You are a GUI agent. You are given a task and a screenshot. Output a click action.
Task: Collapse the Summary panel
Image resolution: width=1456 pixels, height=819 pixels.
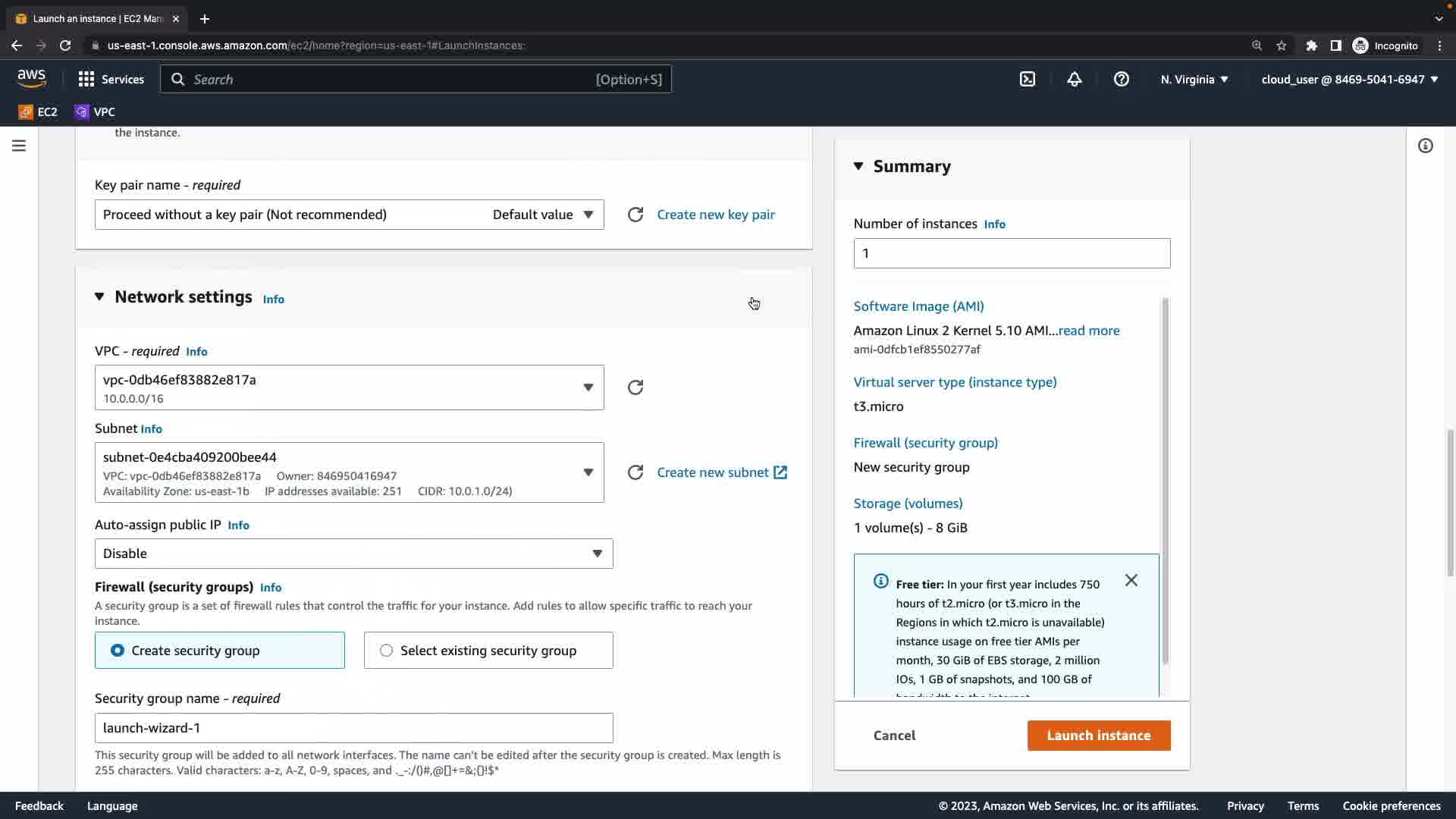(x=858, y=166)
